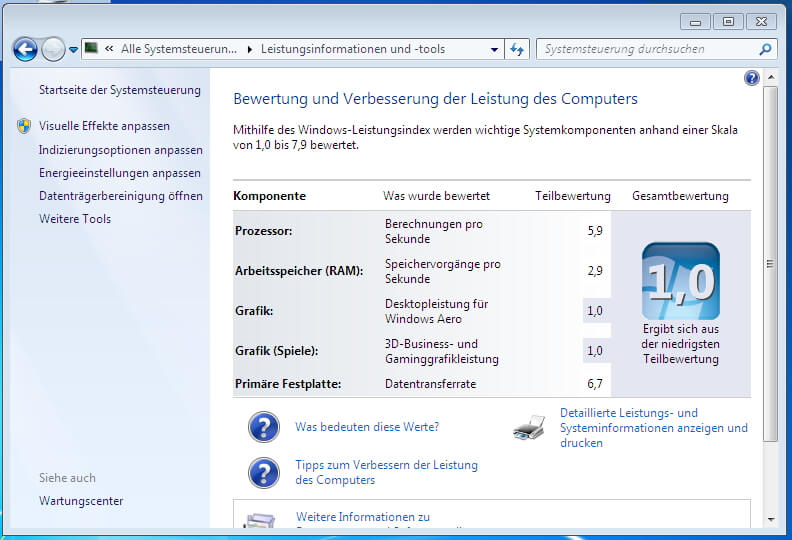Open Alle Systemsteuerun... breadcrumb
This screenshot has width=792, height=540.
[x=179, y=49]
